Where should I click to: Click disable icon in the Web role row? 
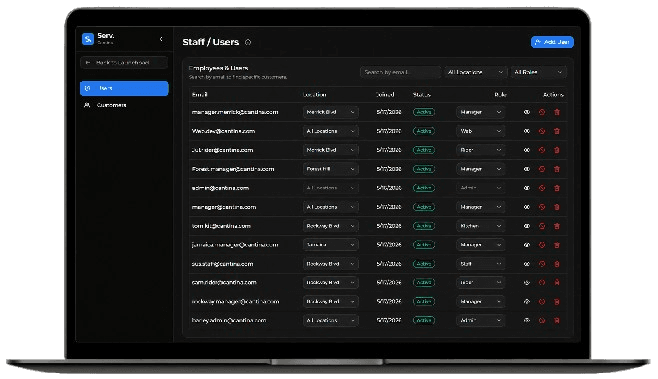(542, 131)
